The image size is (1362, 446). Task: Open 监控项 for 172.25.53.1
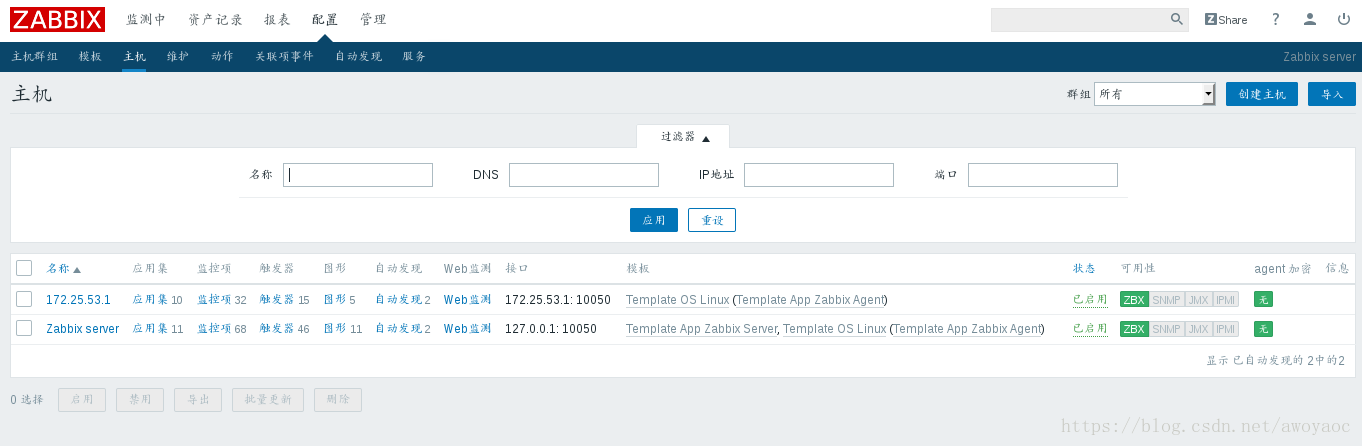214,300
